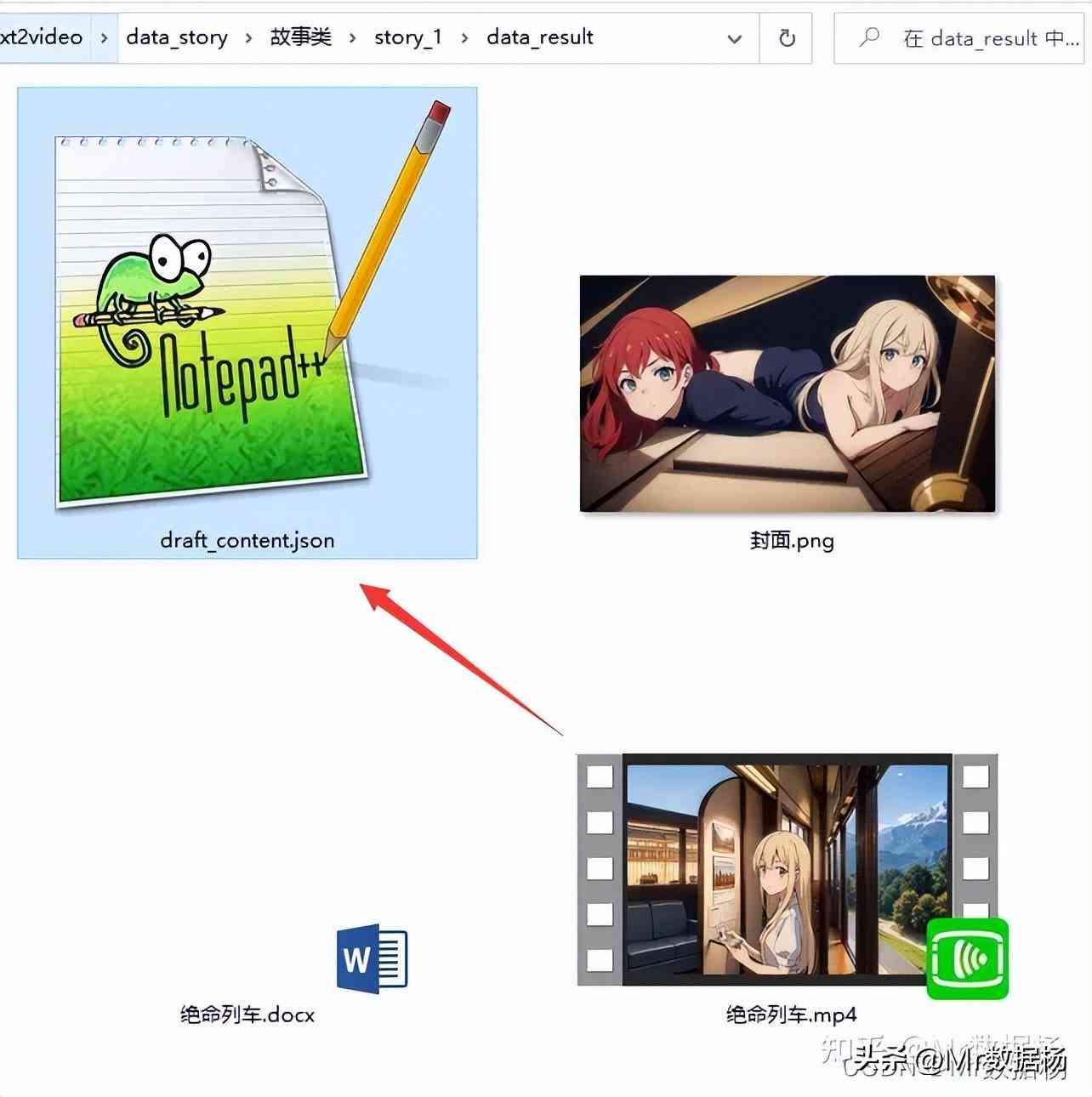Click the 封面.png file name label

(792, 541)
